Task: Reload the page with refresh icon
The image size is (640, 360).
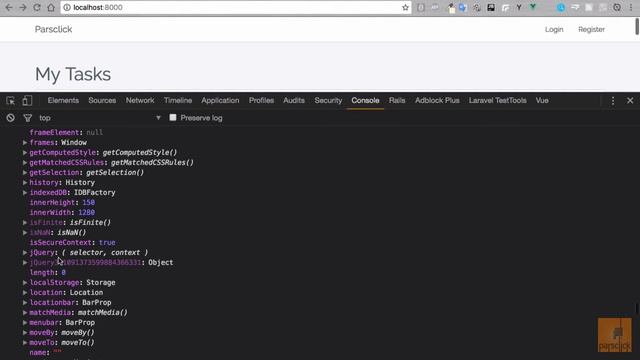Action: [x=37, y=7]
